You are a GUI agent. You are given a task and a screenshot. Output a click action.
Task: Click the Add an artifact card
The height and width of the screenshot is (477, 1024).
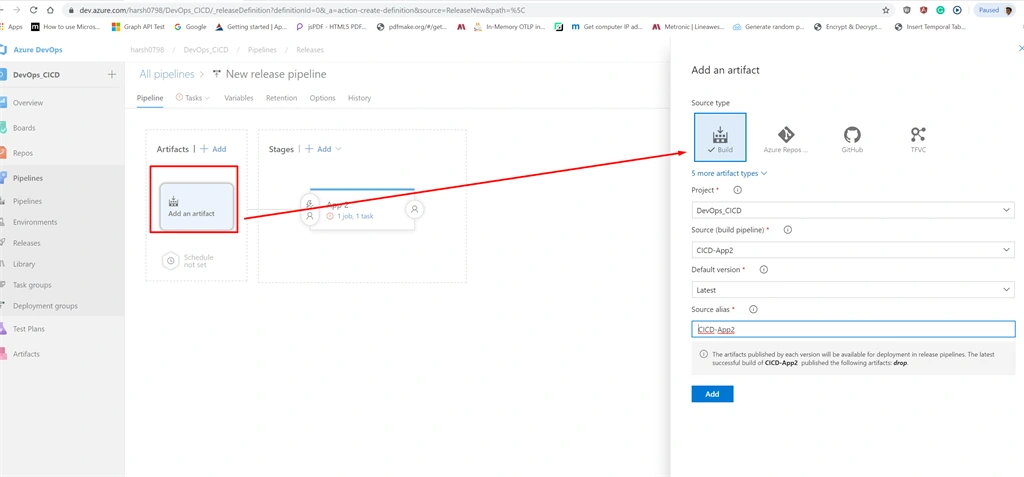pyautogui.click(x=197, y=206)
